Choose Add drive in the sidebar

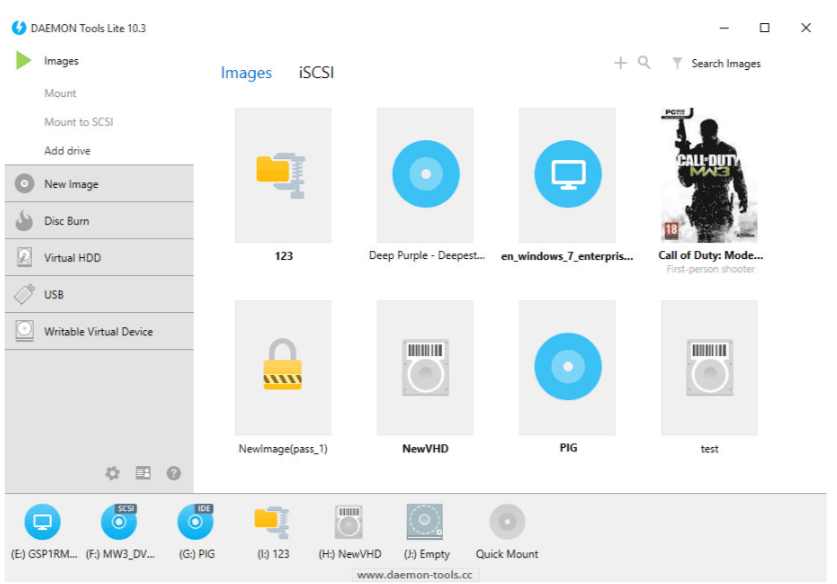tap(67, 151)
